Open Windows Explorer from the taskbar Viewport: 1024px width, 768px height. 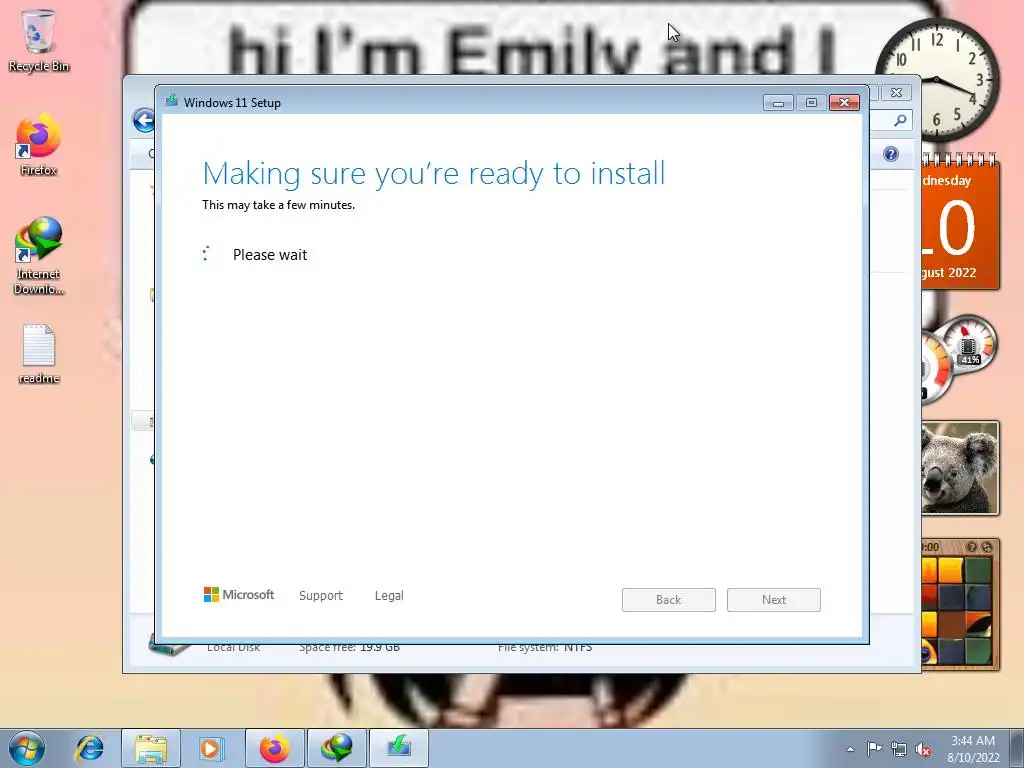(151, 748)
